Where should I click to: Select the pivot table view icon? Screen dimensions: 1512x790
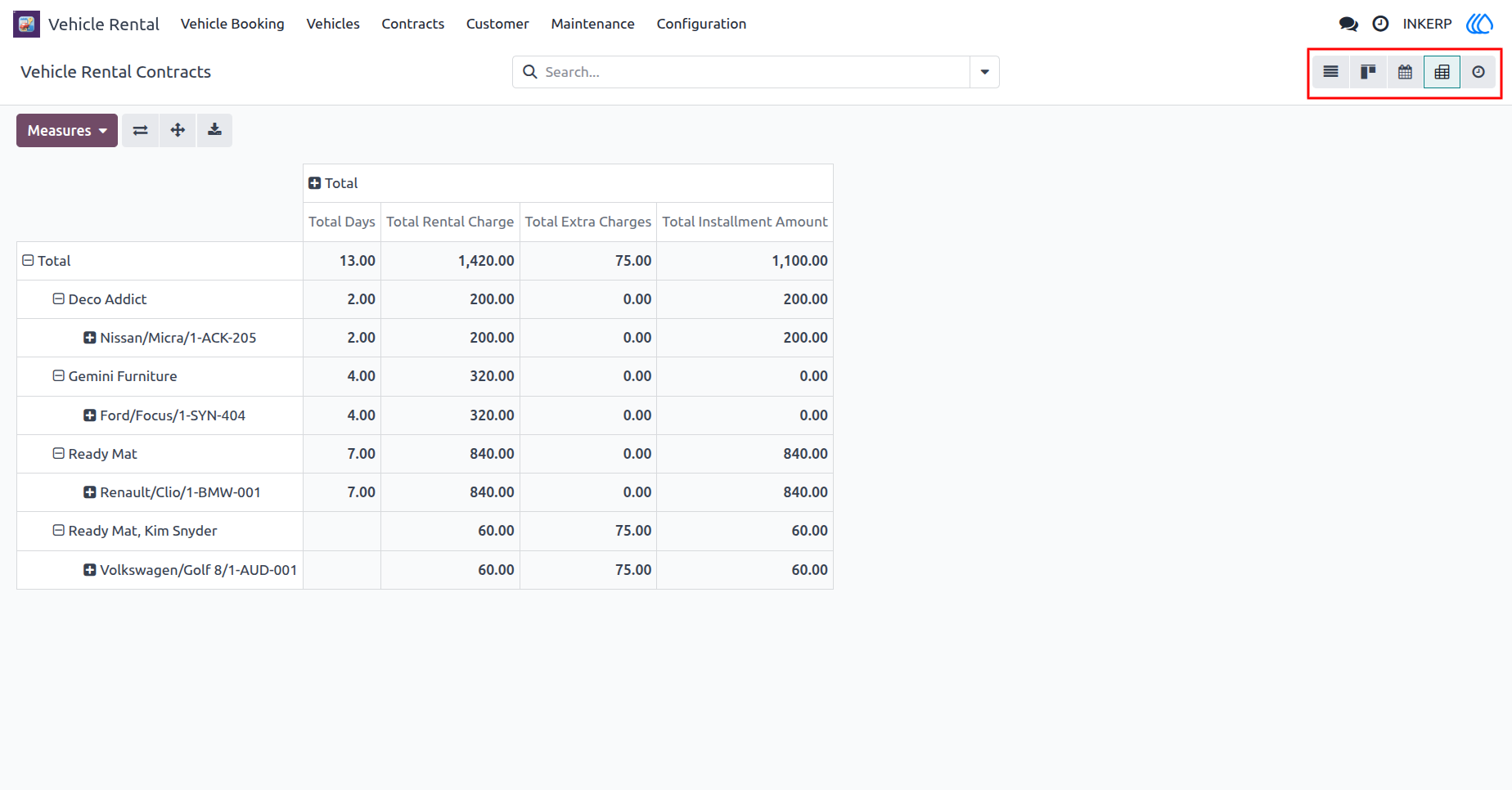pos(1442,72)
